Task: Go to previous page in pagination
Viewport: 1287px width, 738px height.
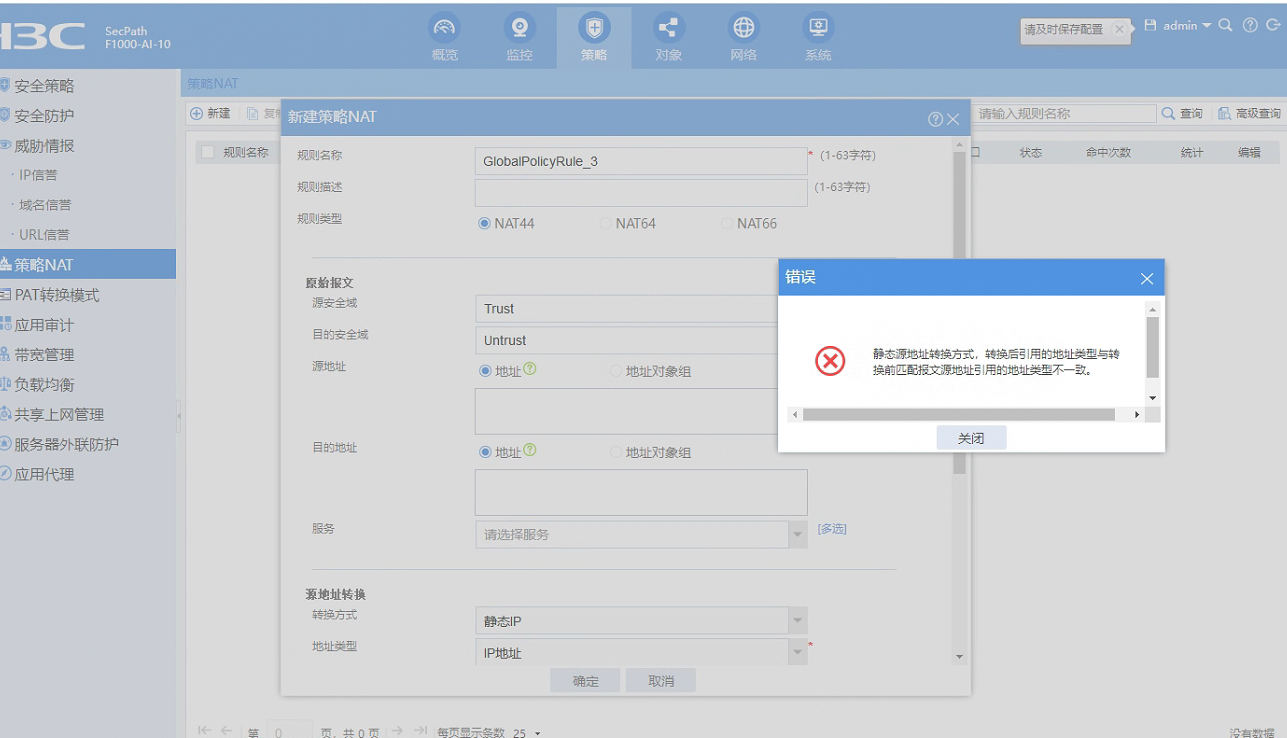Action: tap(227, 731)
